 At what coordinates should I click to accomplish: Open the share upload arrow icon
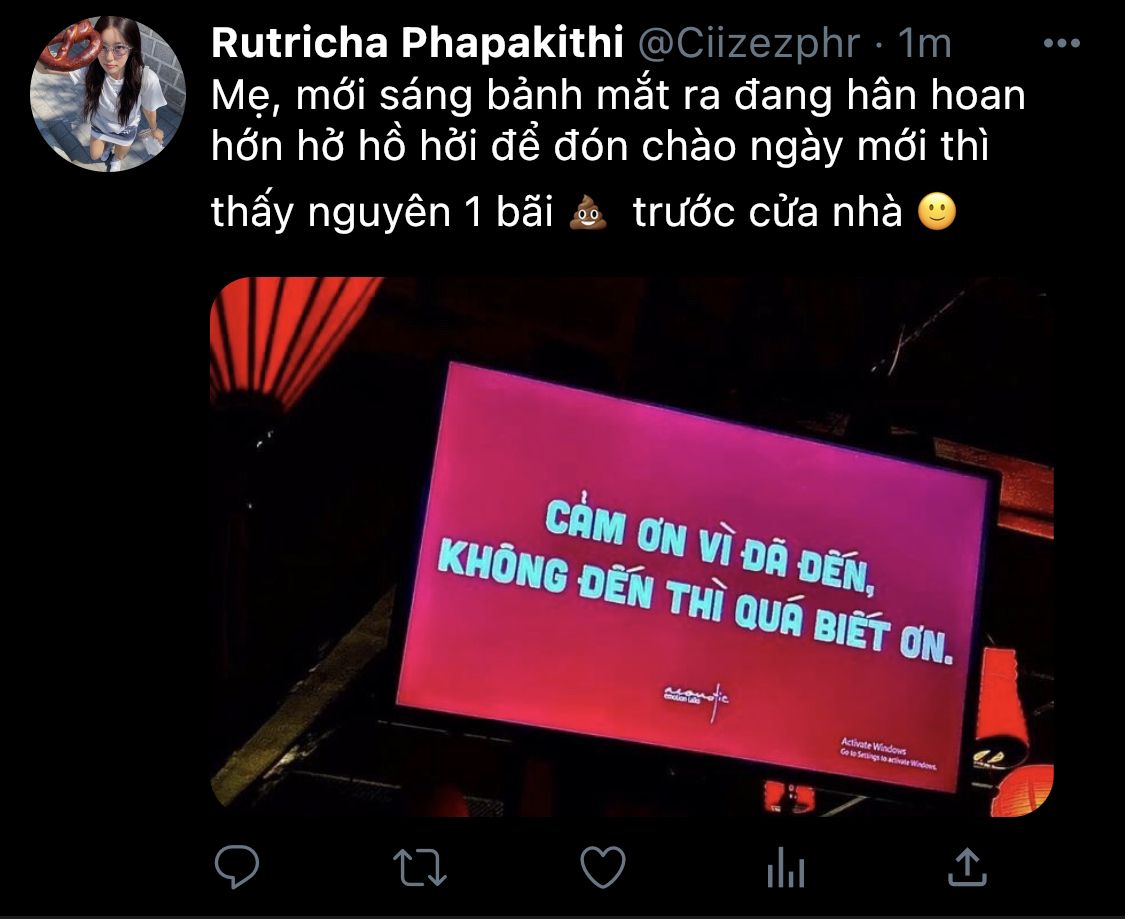(968, 867)
